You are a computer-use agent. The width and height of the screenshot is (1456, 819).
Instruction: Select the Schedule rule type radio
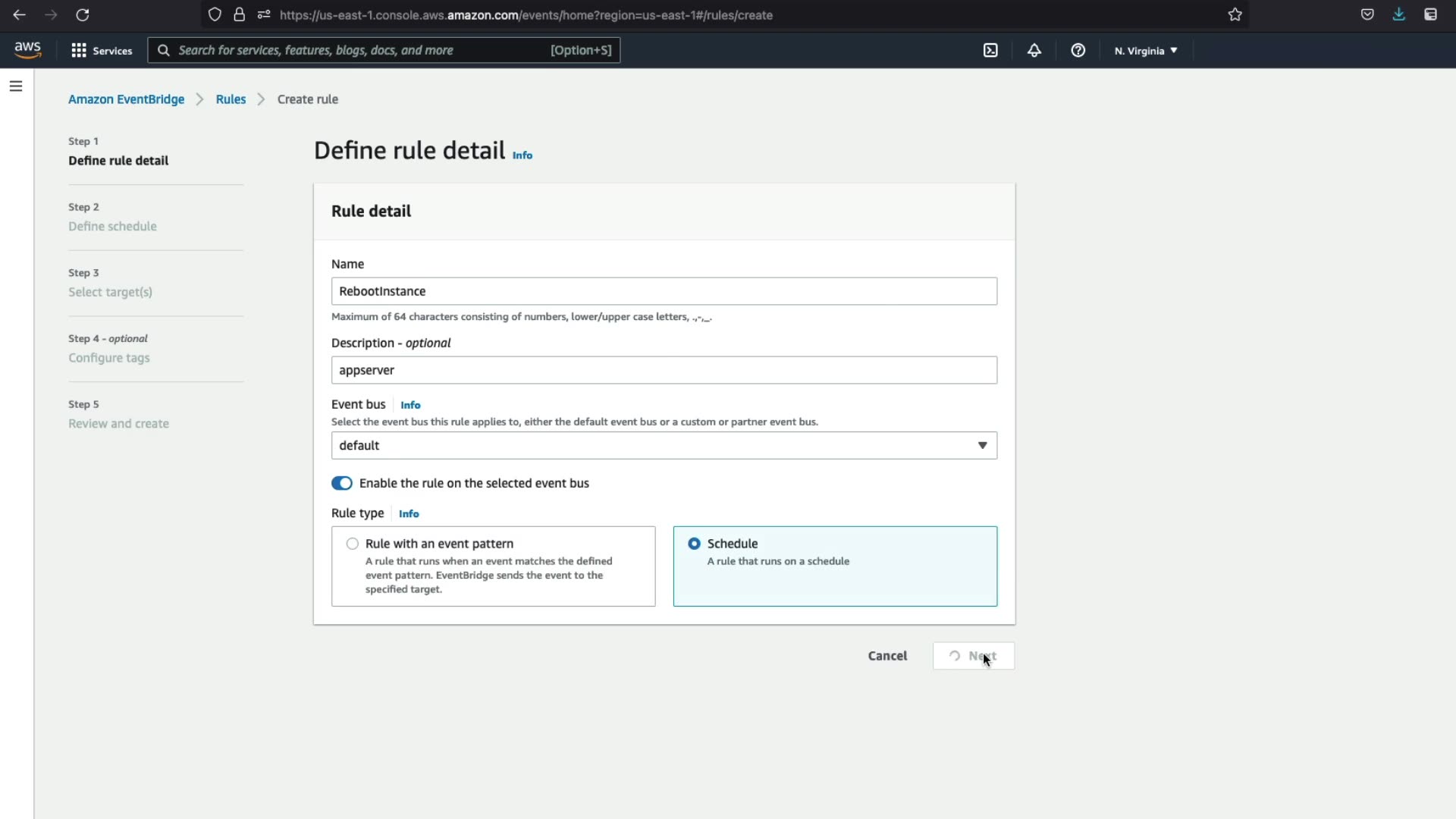pos(694,544)
